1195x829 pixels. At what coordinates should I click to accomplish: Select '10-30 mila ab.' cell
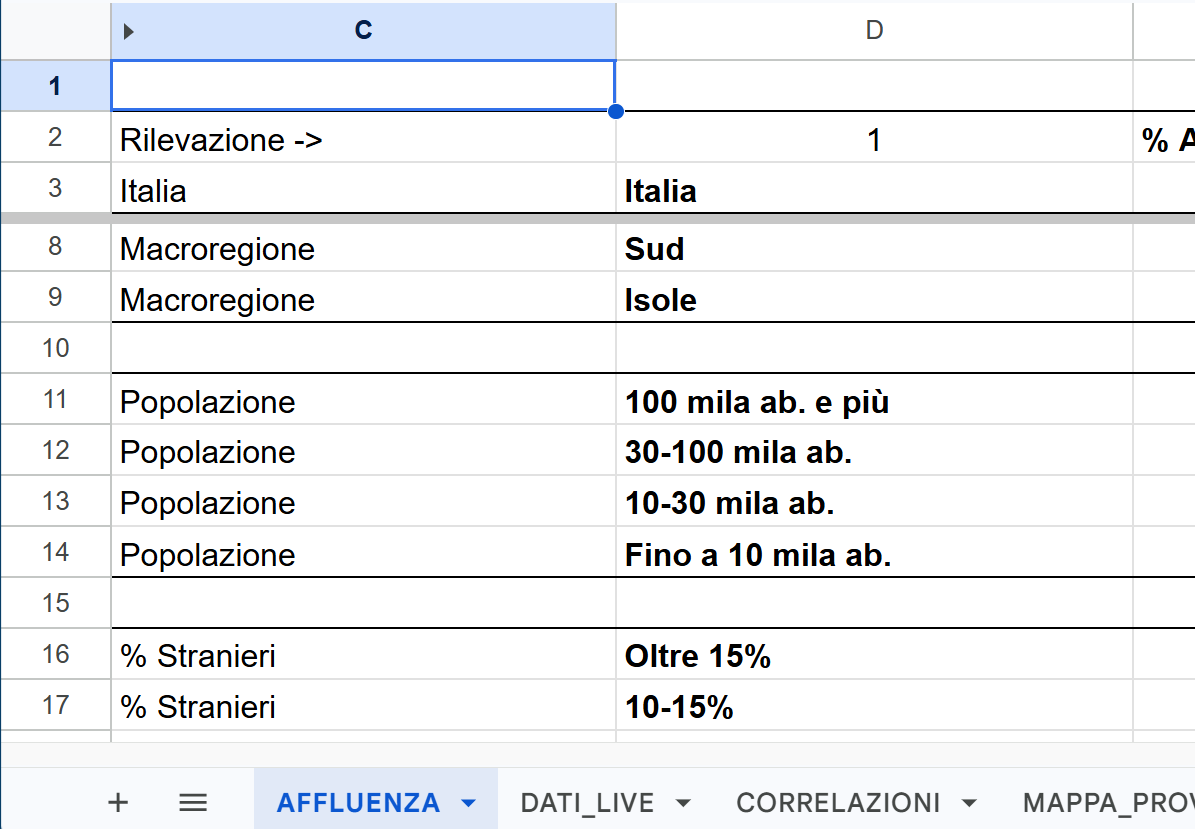(874, 501)
